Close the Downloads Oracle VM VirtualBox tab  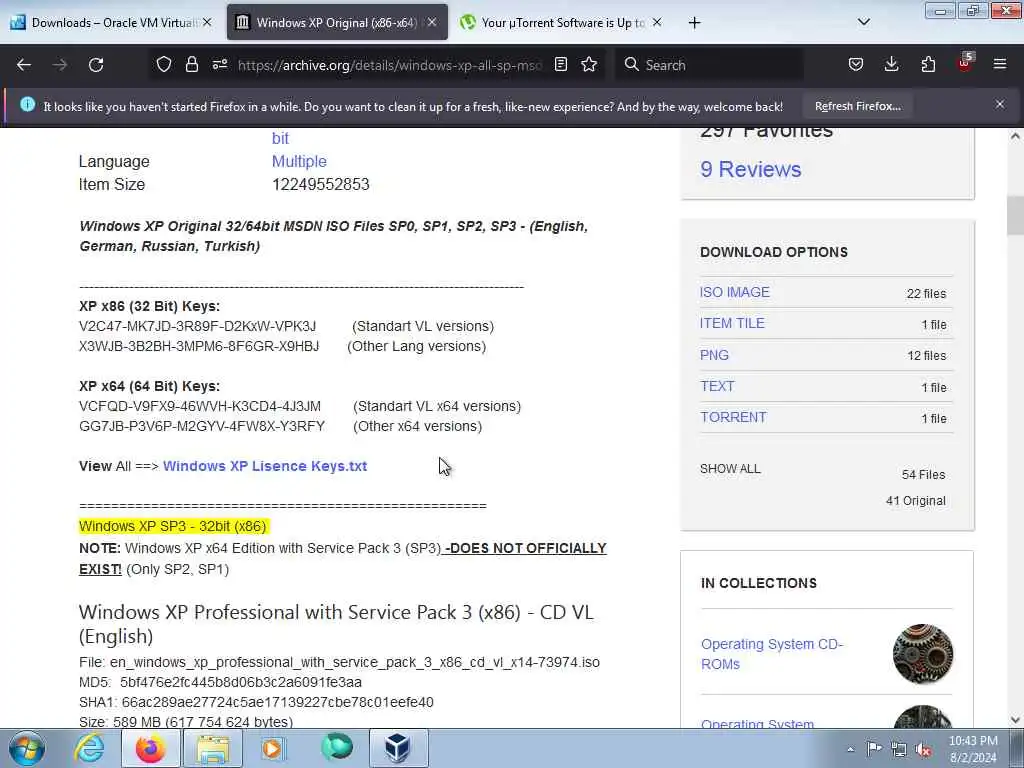click(207, 23)
